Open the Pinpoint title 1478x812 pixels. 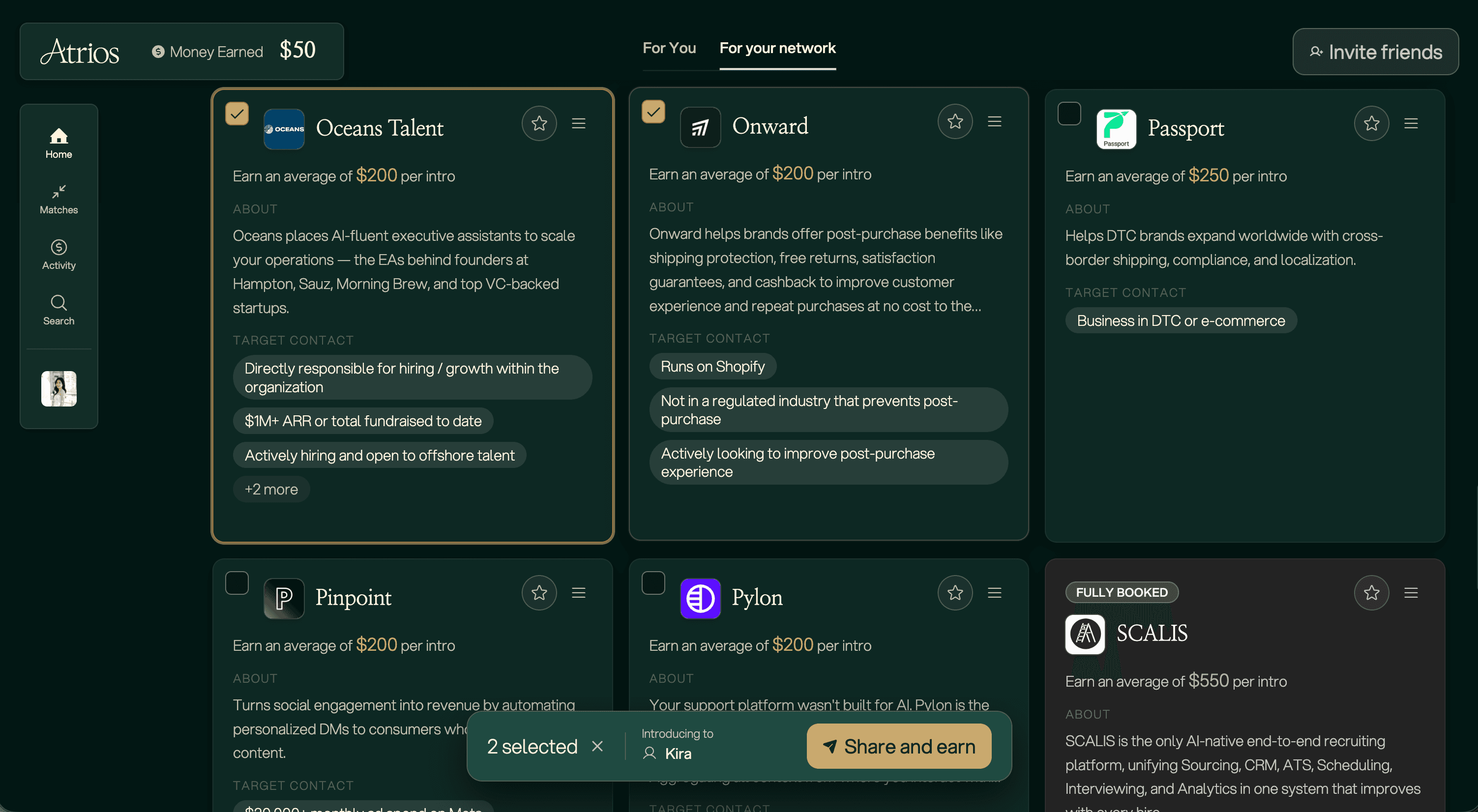click(354, 597)
